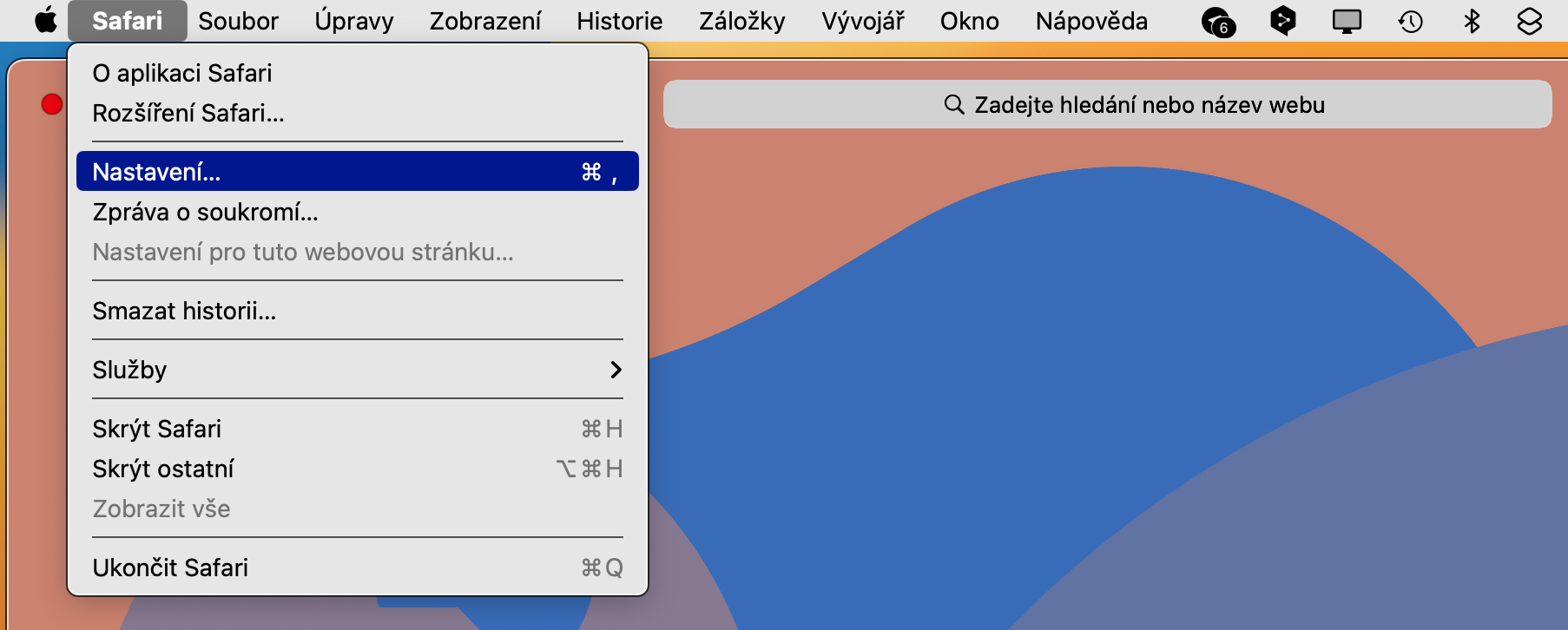Click the DeepL menu bar icon
Screen dimensions: 1568x630
pos(1282,20)
